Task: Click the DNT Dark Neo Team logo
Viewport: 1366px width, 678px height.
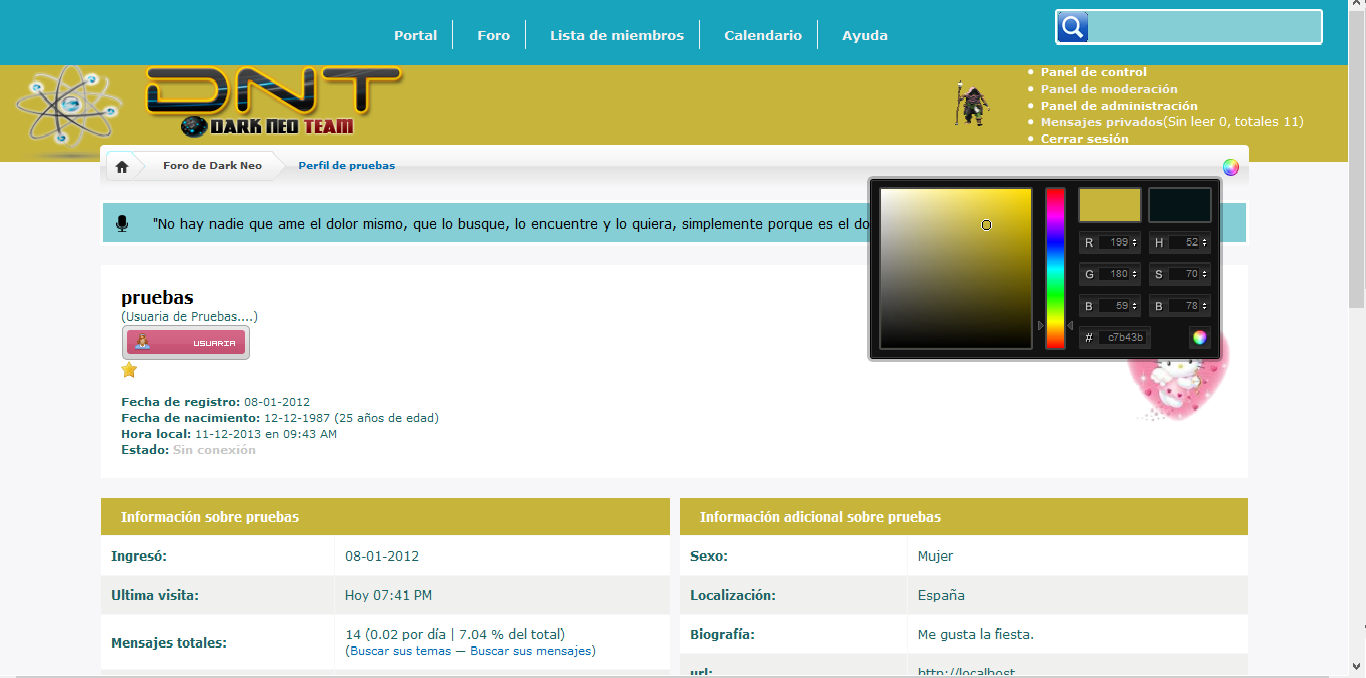Action: pyautogui.click(x=272, y=102)
